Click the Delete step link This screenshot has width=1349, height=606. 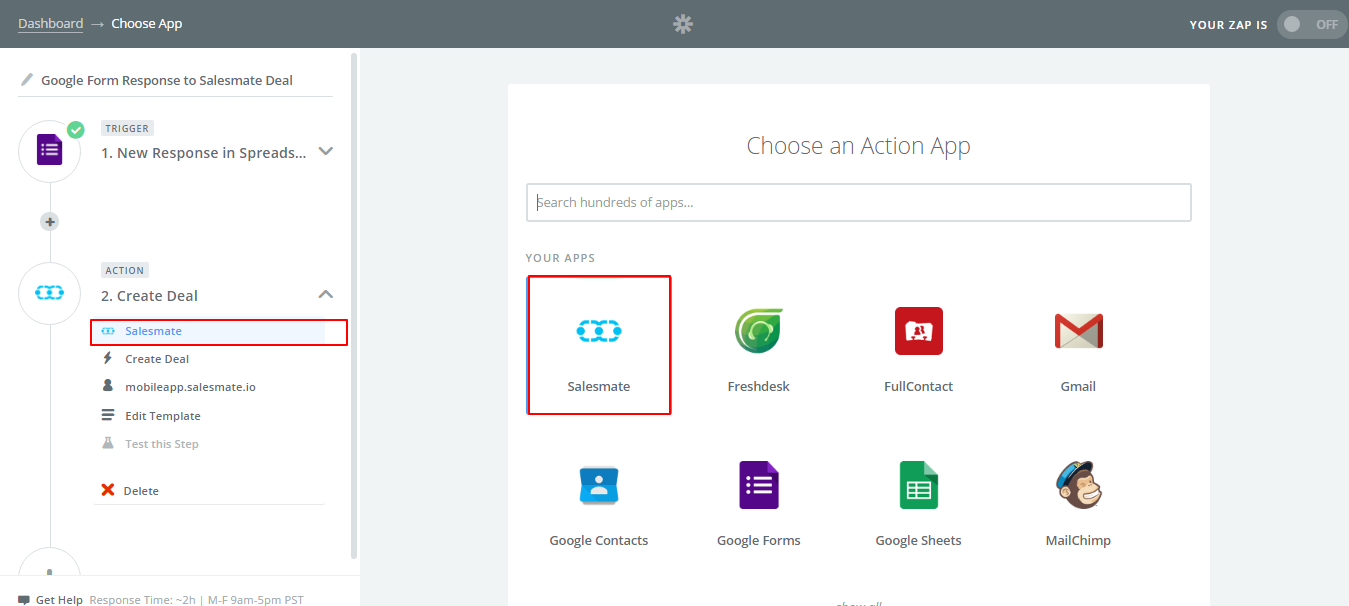[x=141, y=491]
